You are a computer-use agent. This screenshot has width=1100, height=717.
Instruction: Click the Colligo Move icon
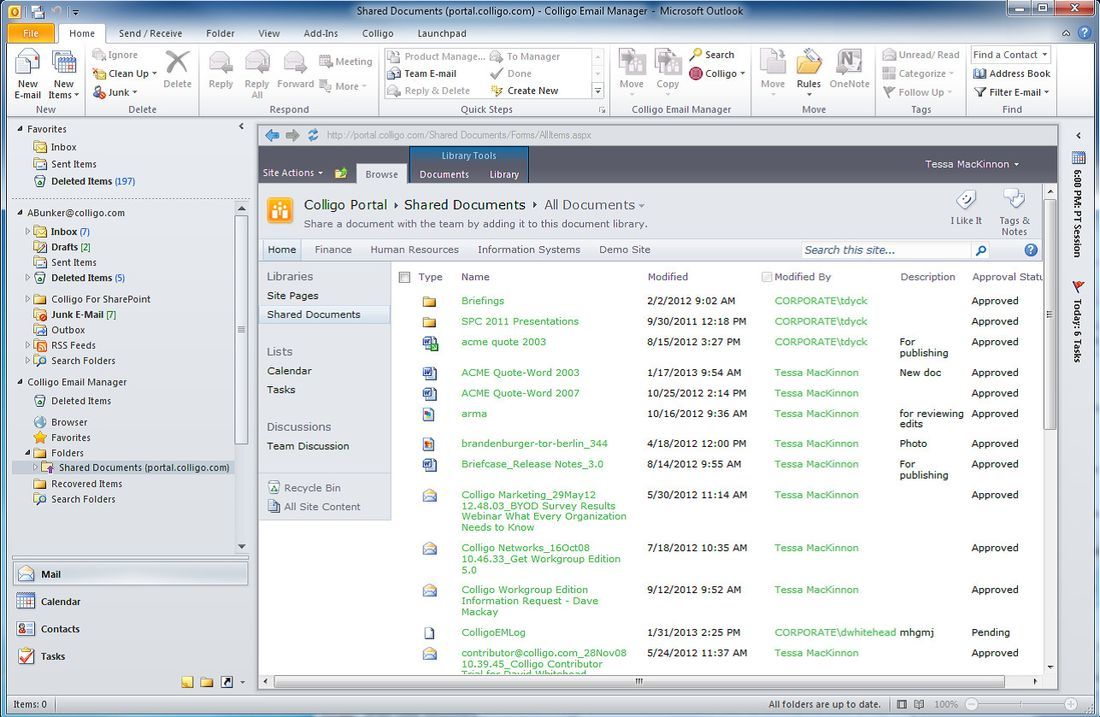click(631, 62)
